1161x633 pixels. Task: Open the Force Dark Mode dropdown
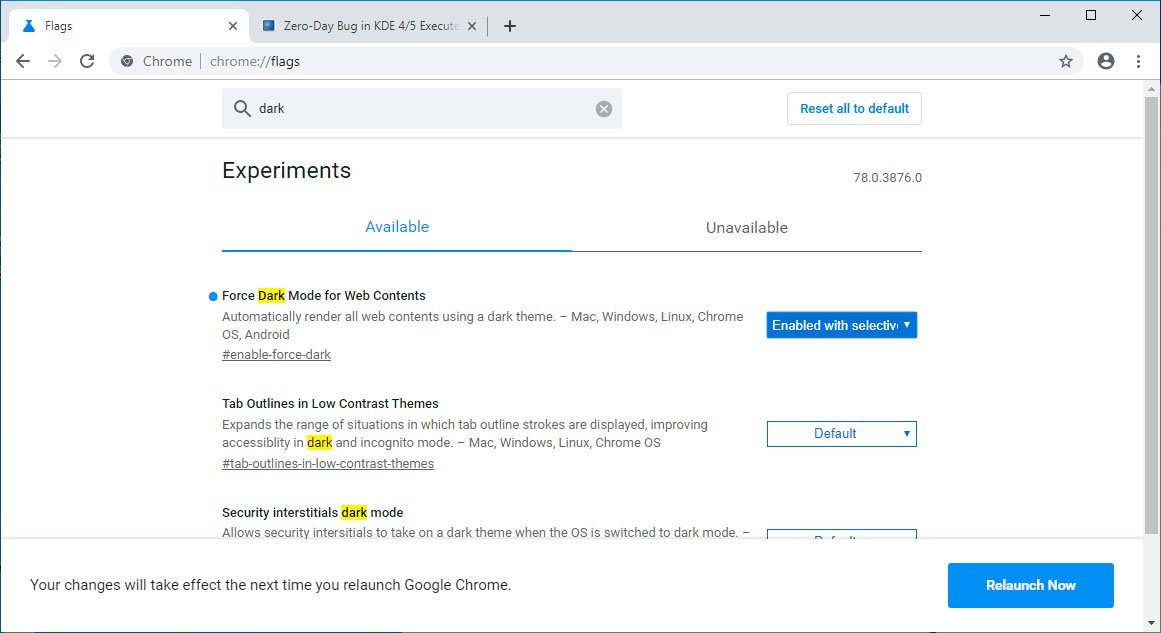point(841,325)
